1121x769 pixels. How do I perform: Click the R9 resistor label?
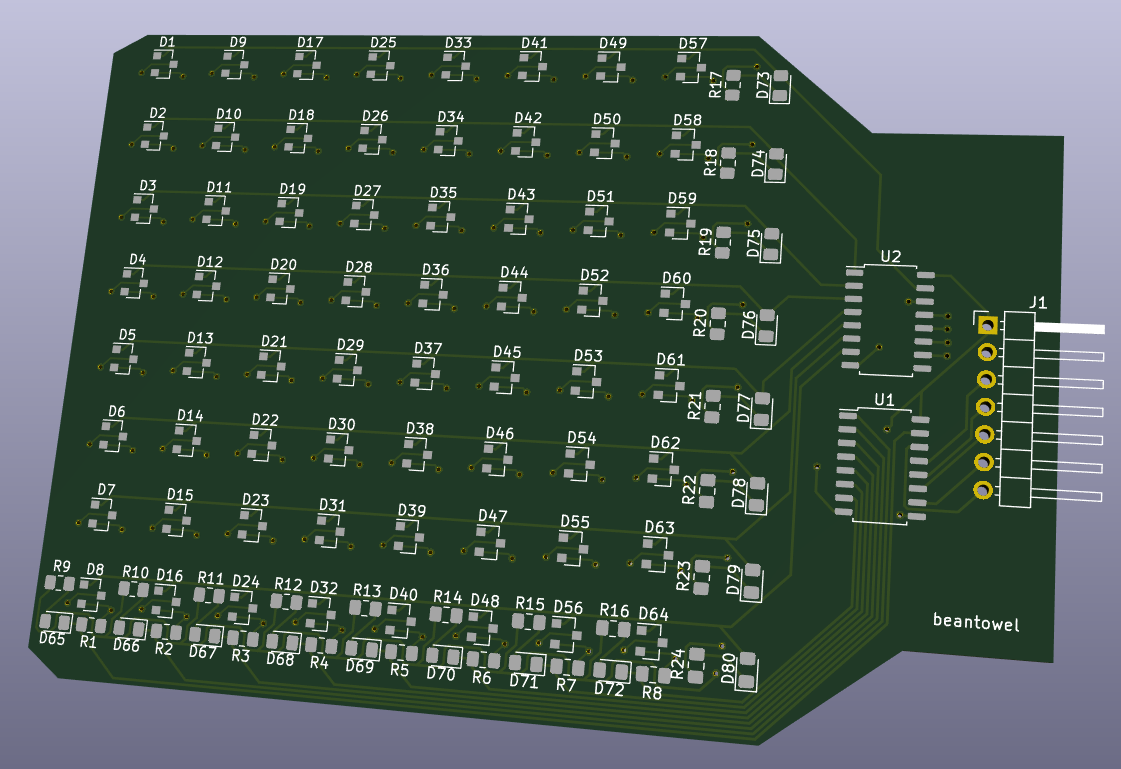(62, 567)
